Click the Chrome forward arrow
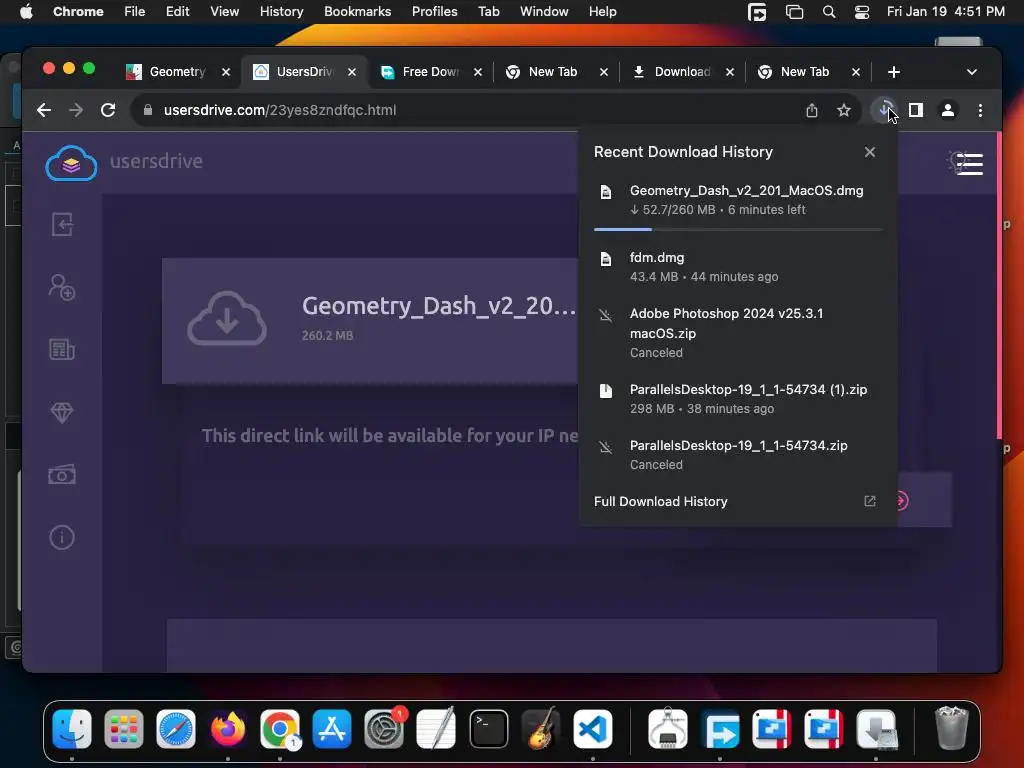Image resolution: width=1024 pixels, height=768 pixels. (x=76, y=110)
